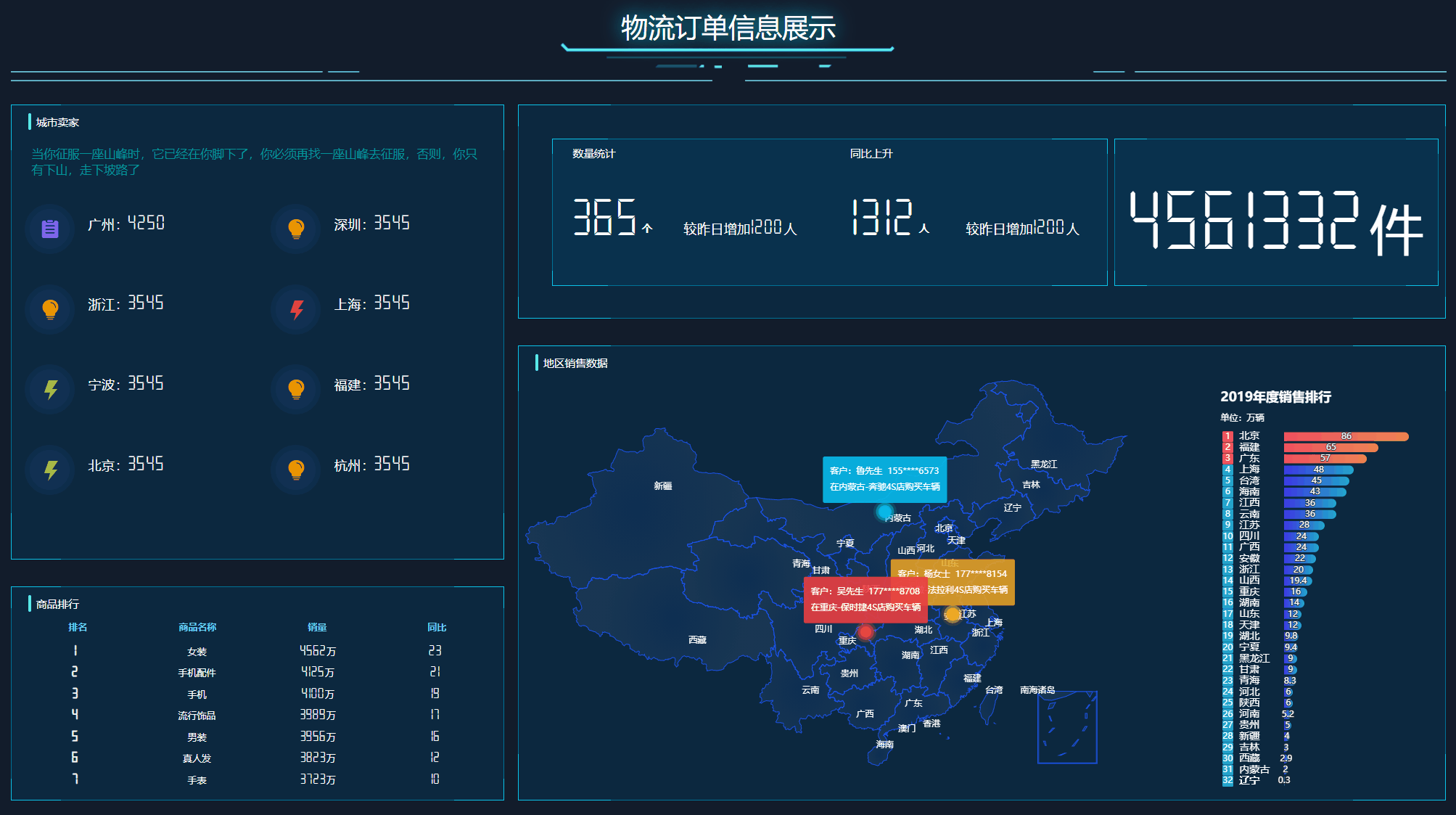Click the lightbulb icon beside 福建
1456x815 pixels.
pyautogui.click(x=296, y=390)
